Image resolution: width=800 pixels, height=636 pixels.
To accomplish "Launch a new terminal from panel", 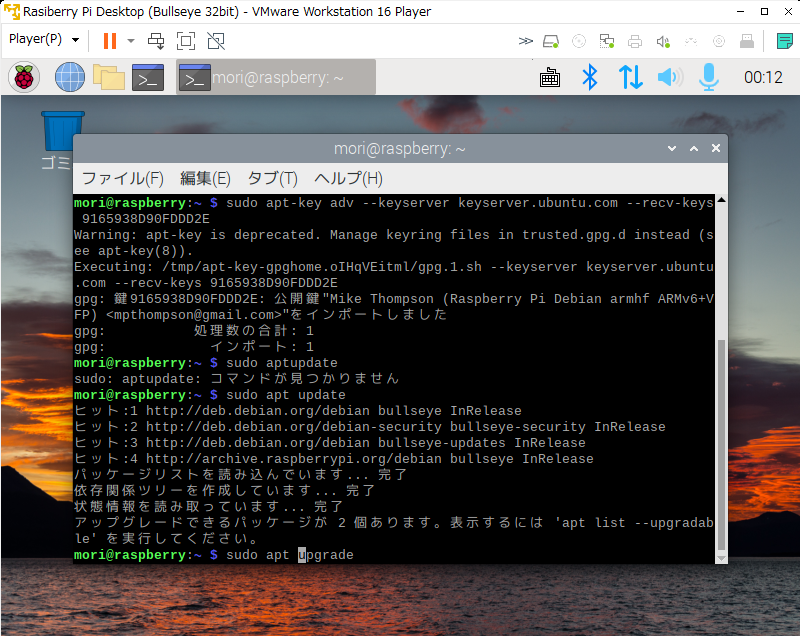I will (148, 78).
